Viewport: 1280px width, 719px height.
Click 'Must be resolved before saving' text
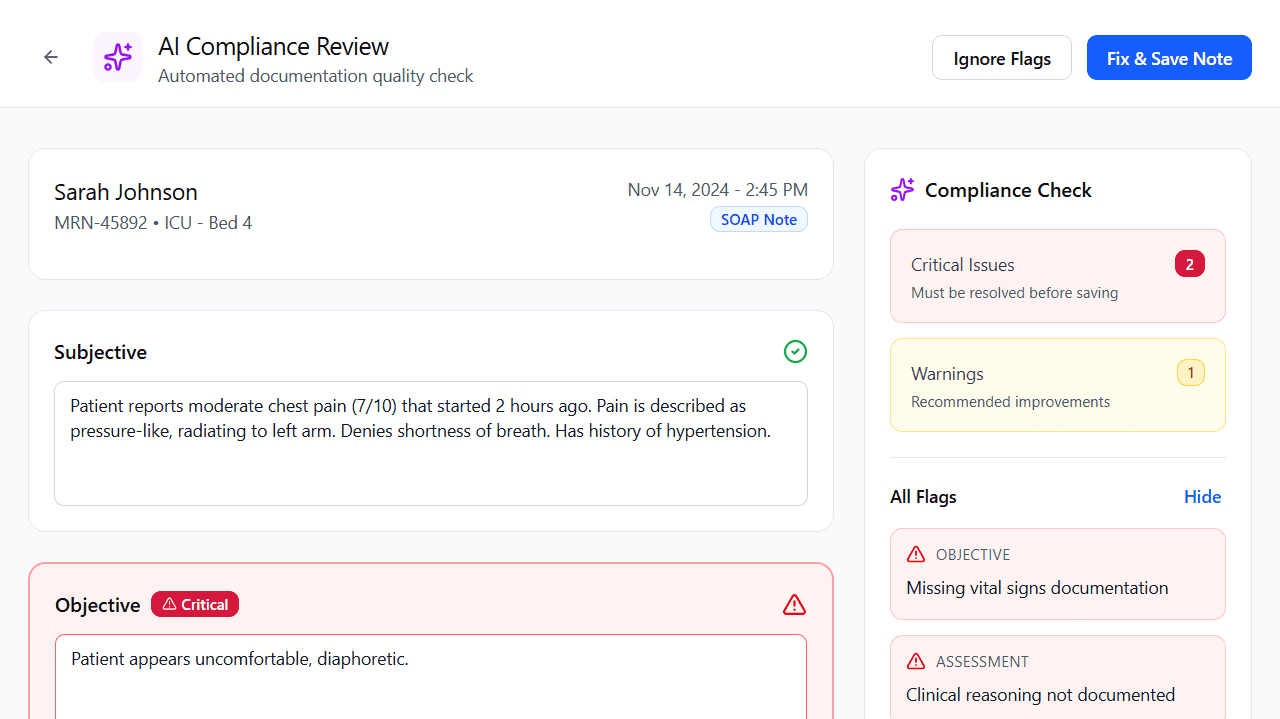(x=1015, y=293)
